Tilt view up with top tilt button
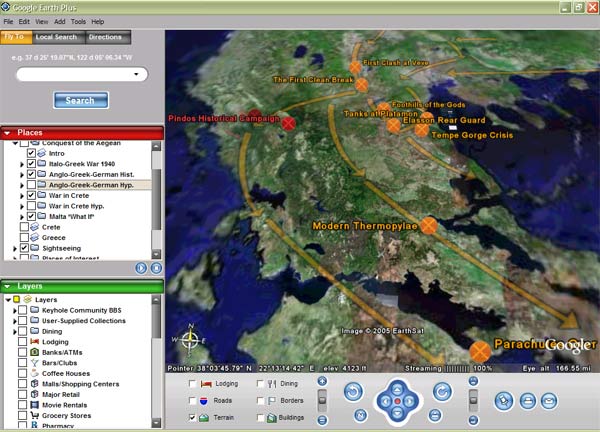Screen dimensions: 600x432 coord(473,381)
